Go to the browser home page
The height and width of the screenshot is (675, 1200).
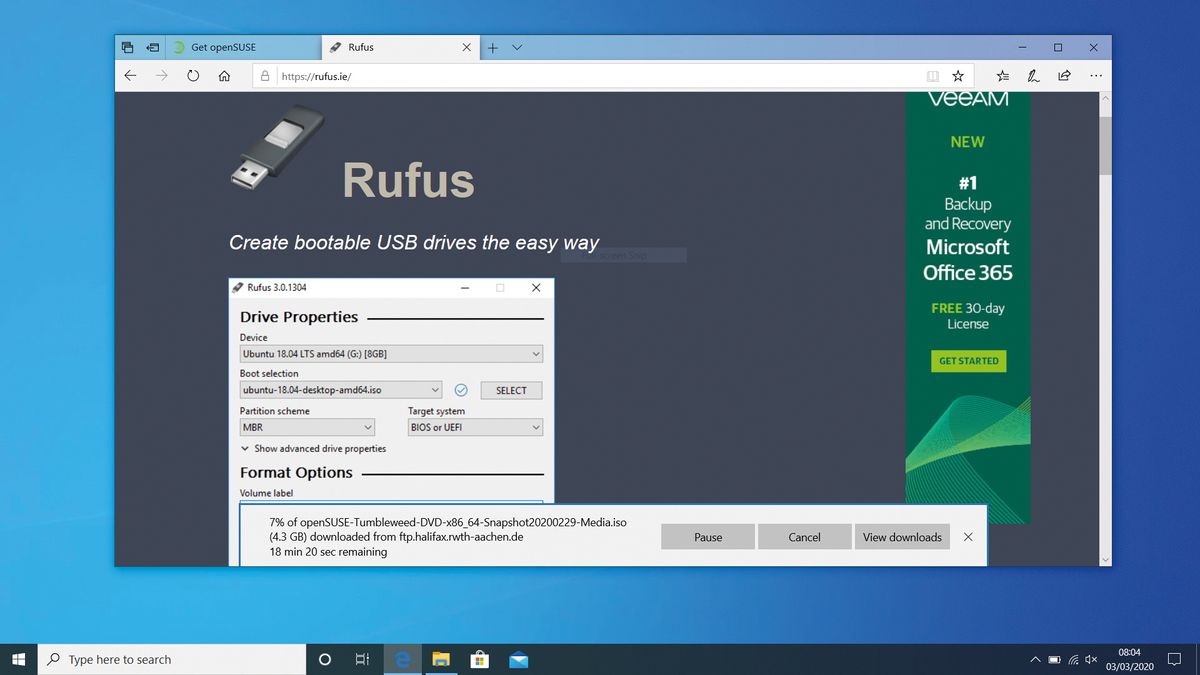tap(224, 75)
